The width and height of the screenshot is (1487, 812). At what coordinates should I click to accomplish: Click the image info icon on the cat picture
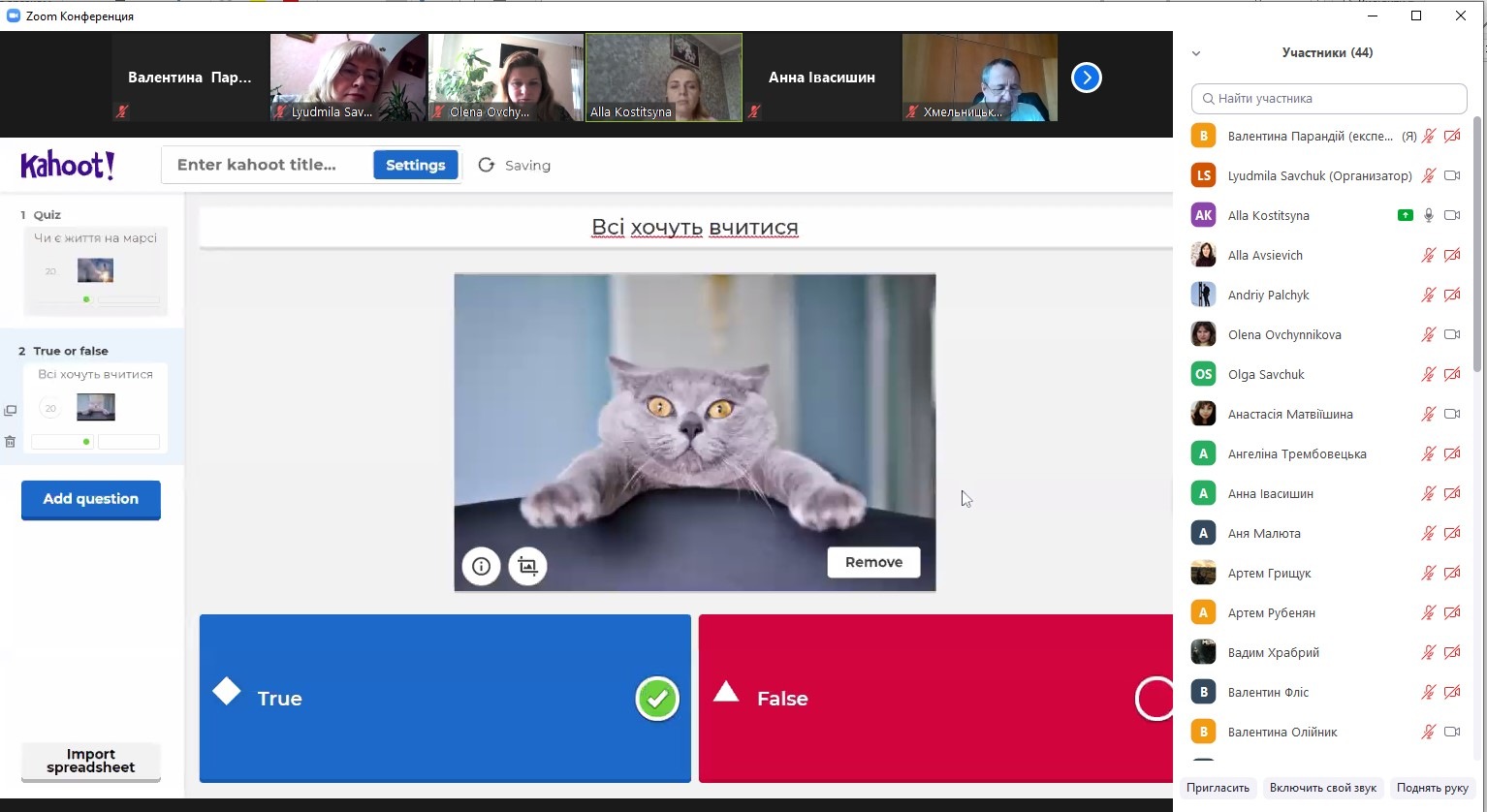point(481,566)
